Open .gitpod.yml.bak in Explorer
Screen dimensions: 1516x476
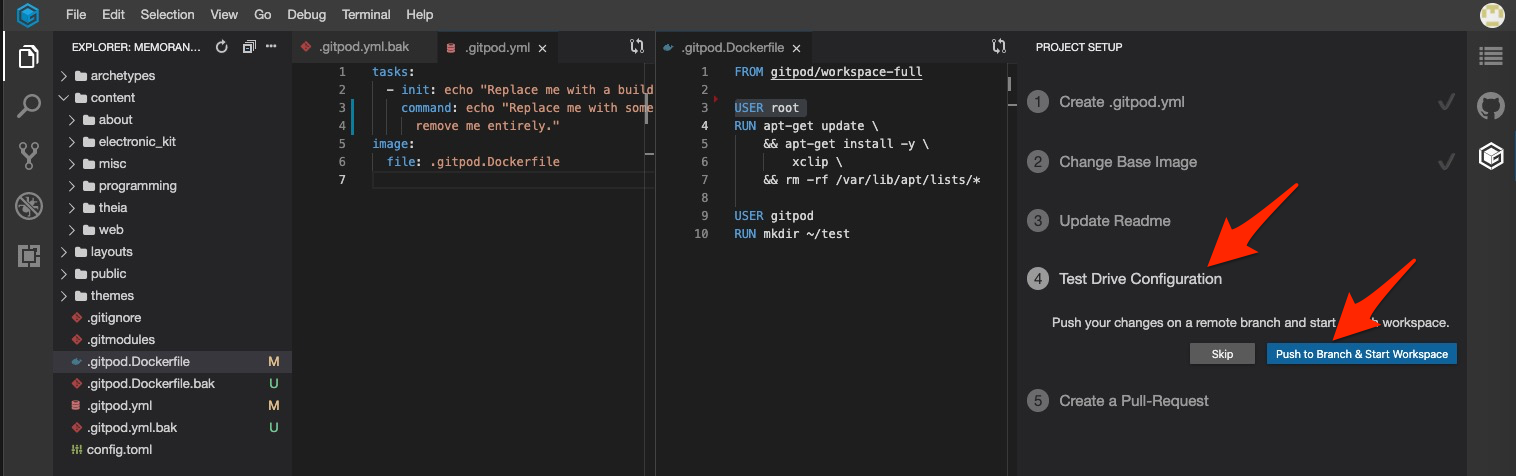172,428
